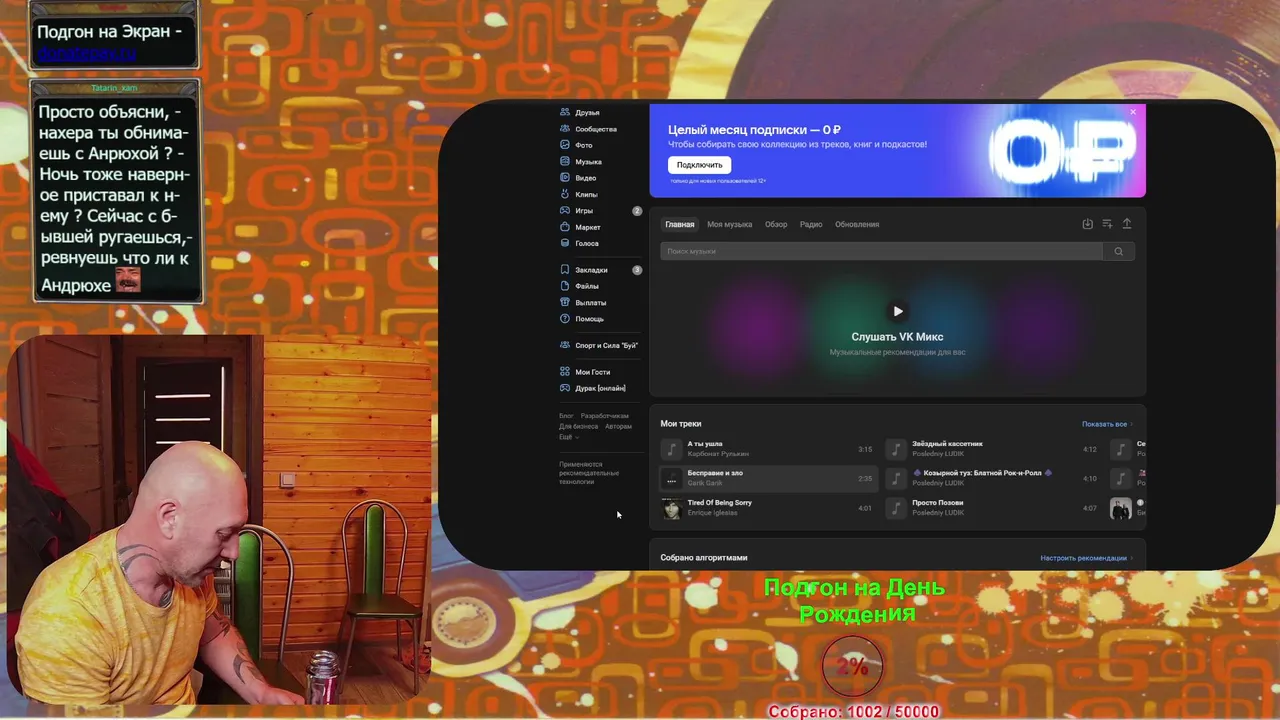Click the Помощь question-mark icon

click(x=565, y=319)
